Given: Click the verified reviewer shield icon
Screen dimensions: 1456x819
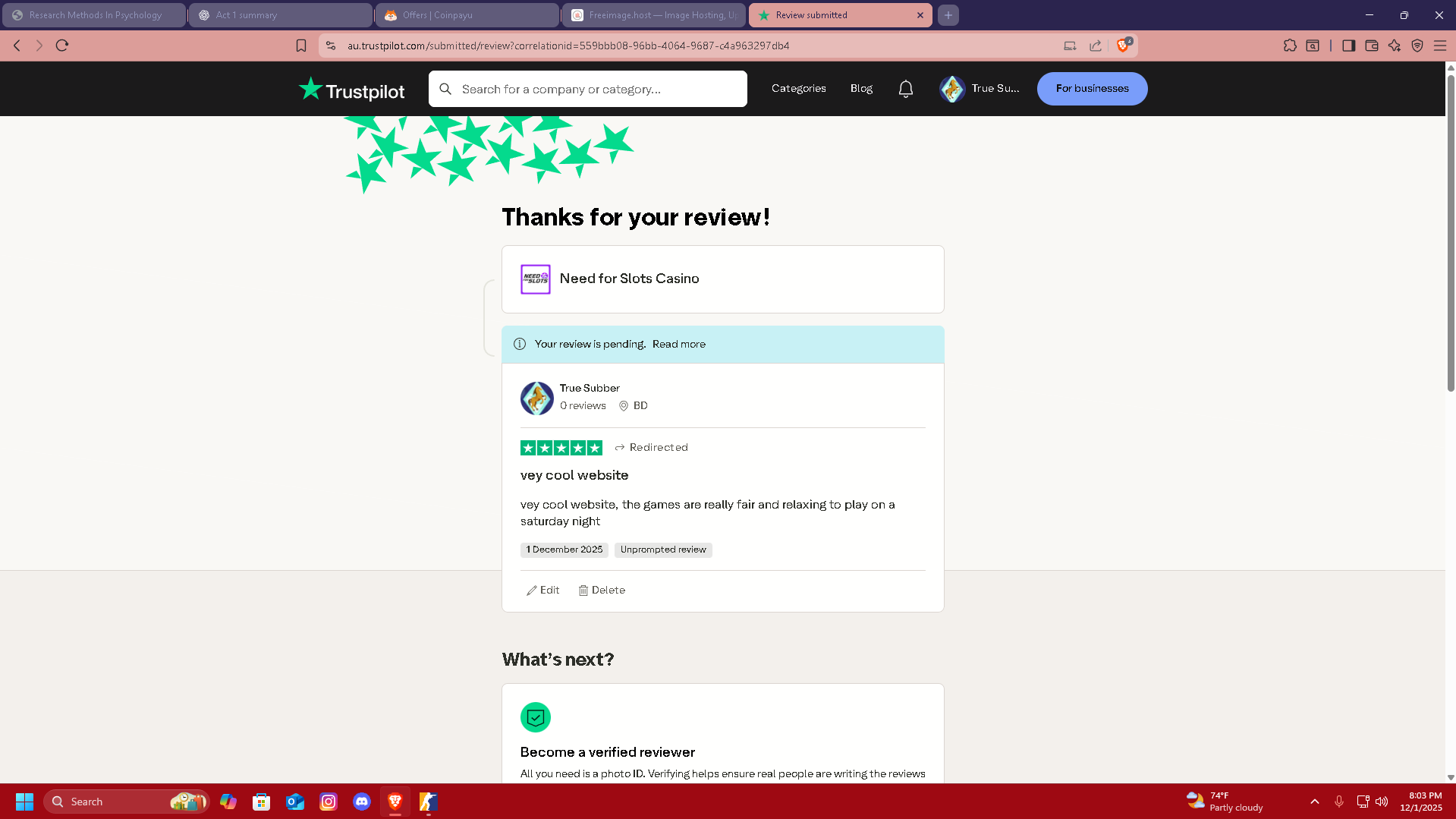Looking at the screenshot, I should (x=536, y=717).
